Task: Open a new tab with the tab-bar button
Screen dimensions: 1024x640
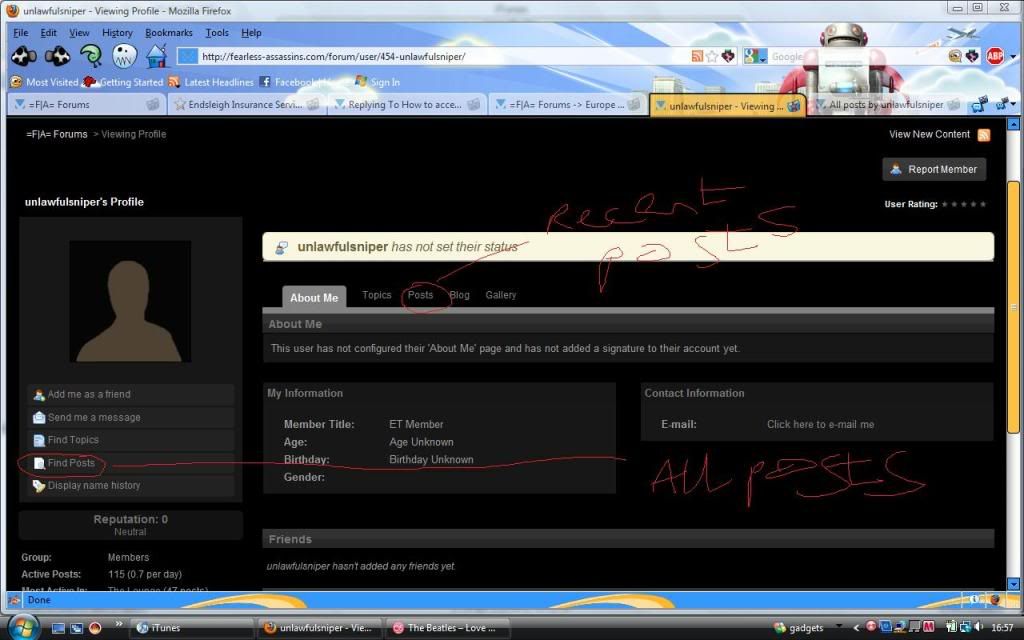Action: pos(979,104)
